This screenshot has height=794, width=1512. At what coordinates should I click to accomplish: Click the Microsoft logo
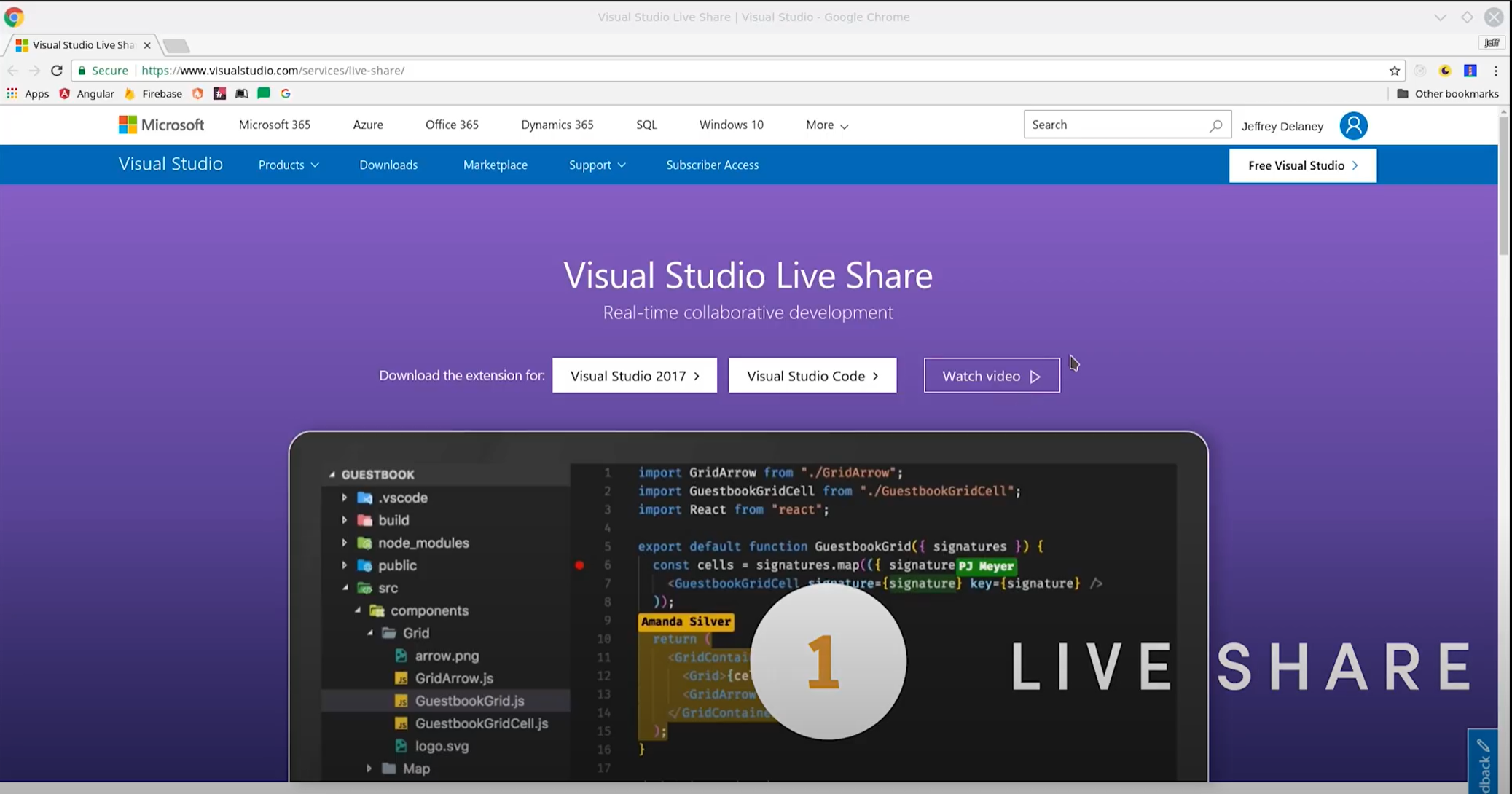161,125
